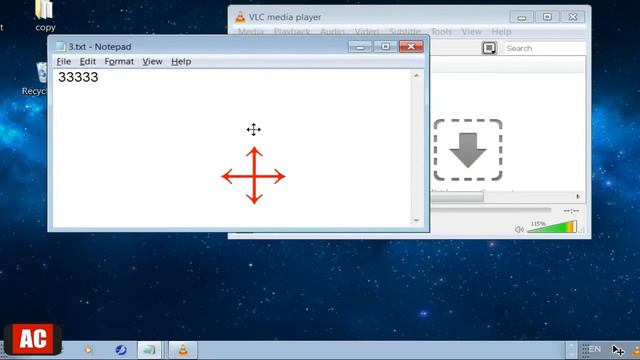Open the Tools menu in VLC
This screenshot has width=640, height=360.
(441, 31)
